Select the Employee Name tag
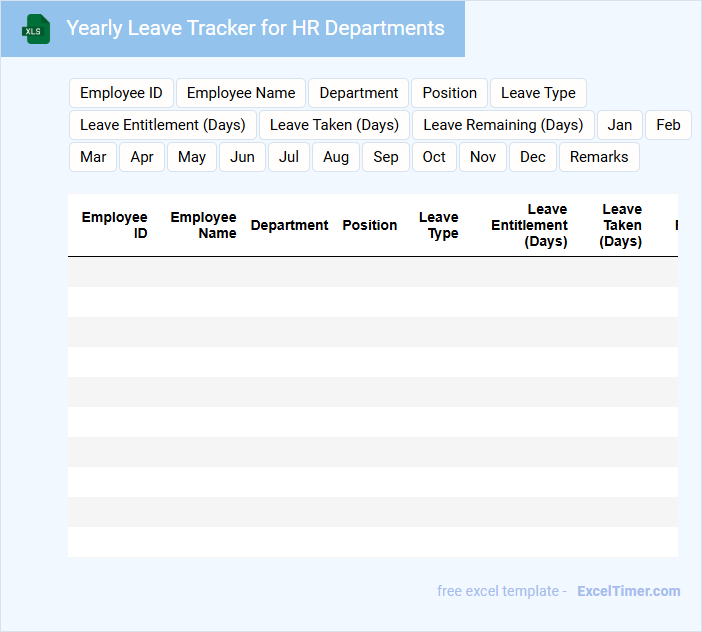702x632 pixels. tap(241, 93)
